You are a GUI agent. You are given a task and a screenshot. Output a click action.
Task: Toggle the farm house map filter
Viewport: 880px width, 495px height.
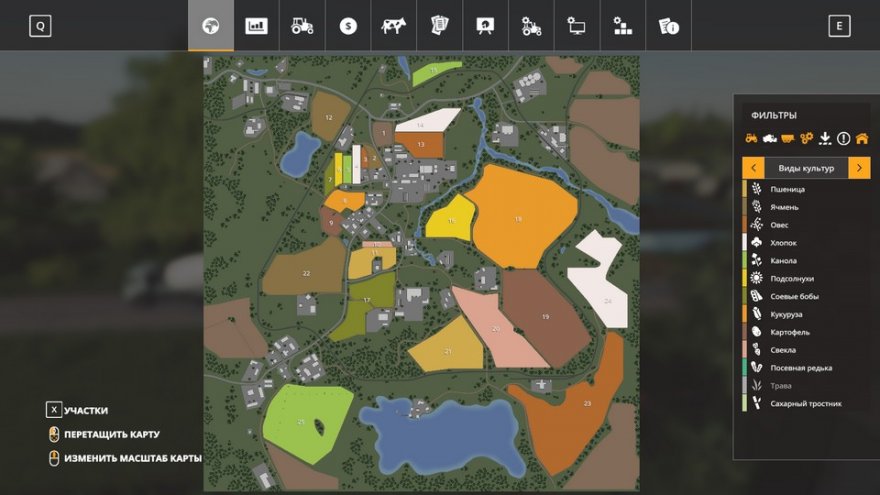coord(861,138)
